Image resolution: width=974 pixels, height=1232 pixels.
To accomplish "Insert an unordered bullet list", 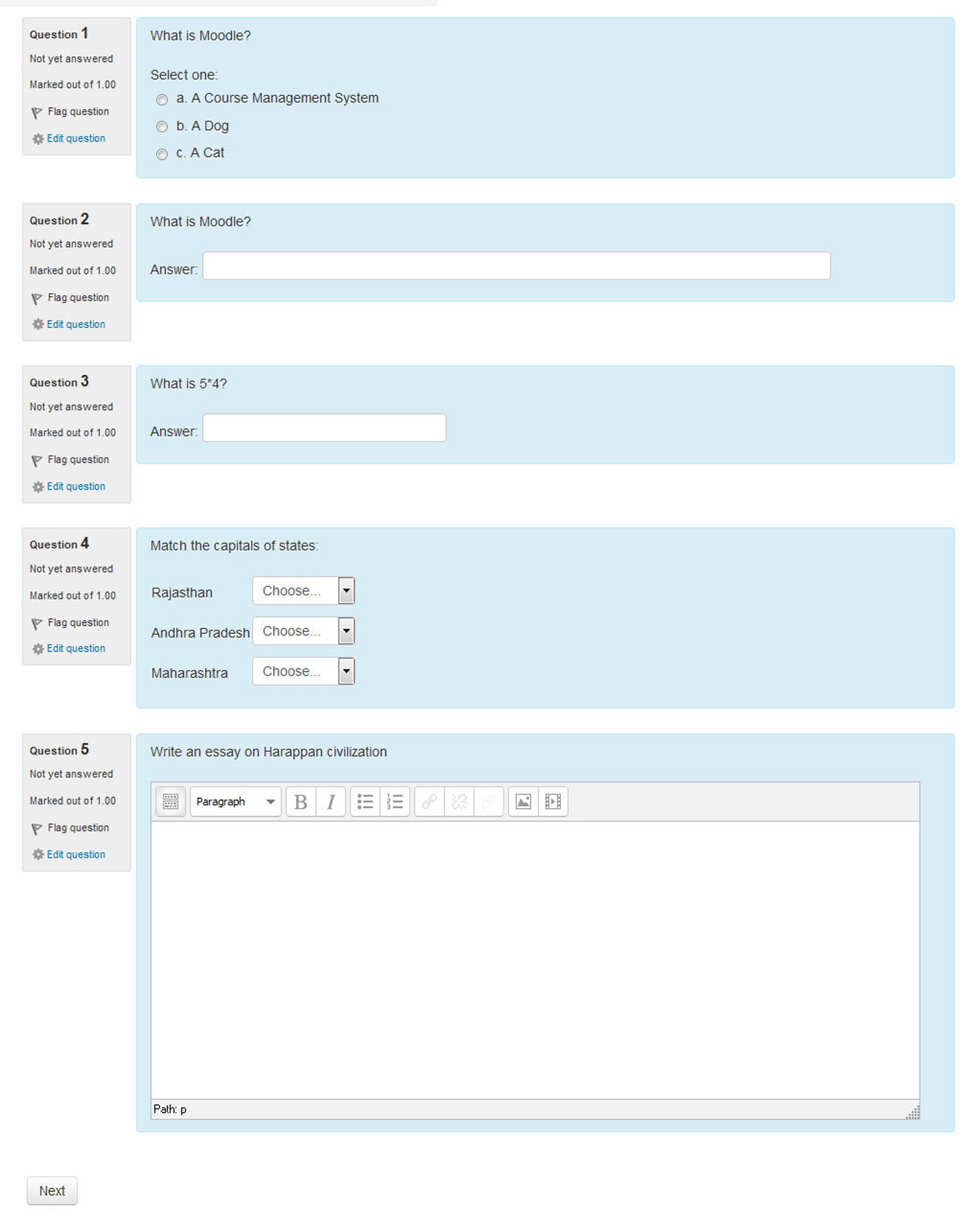I will pyautogui.click(x=365, y=802).
